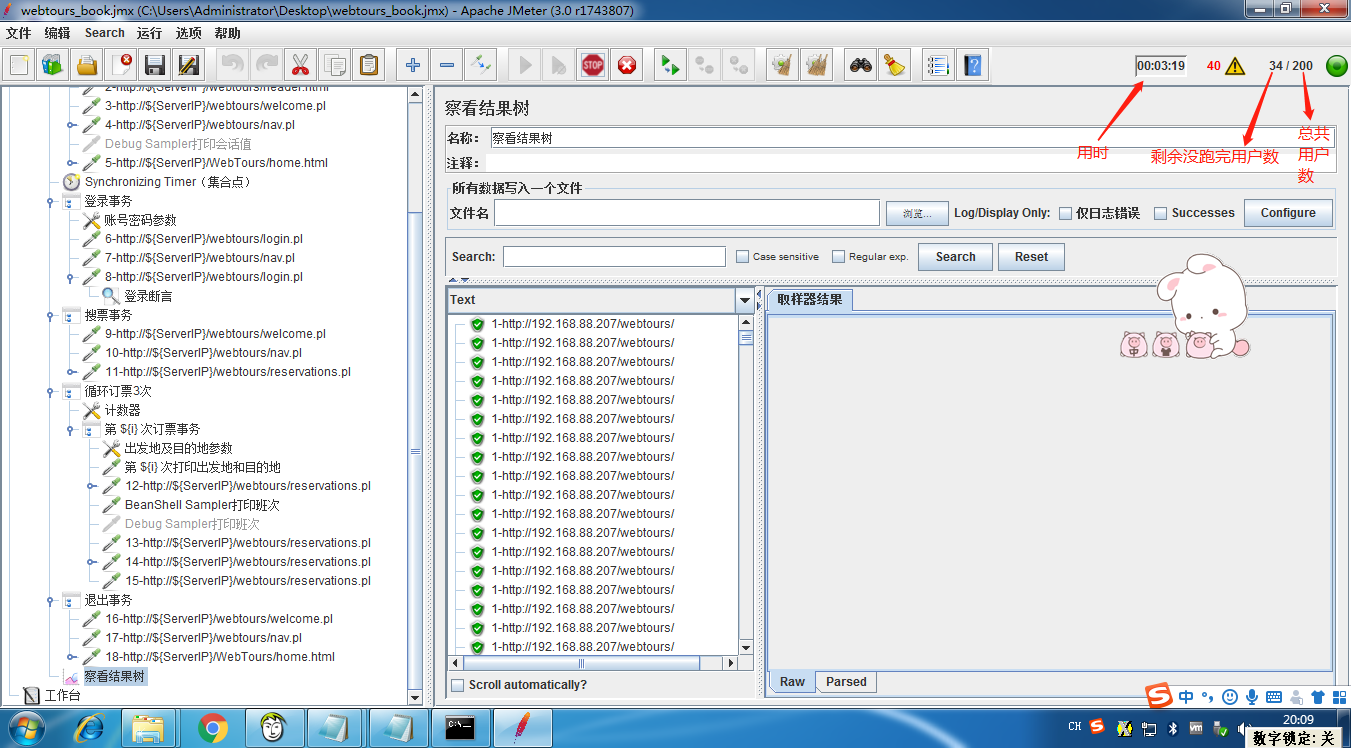Click the Paste clipboard icon

[368, 66]
